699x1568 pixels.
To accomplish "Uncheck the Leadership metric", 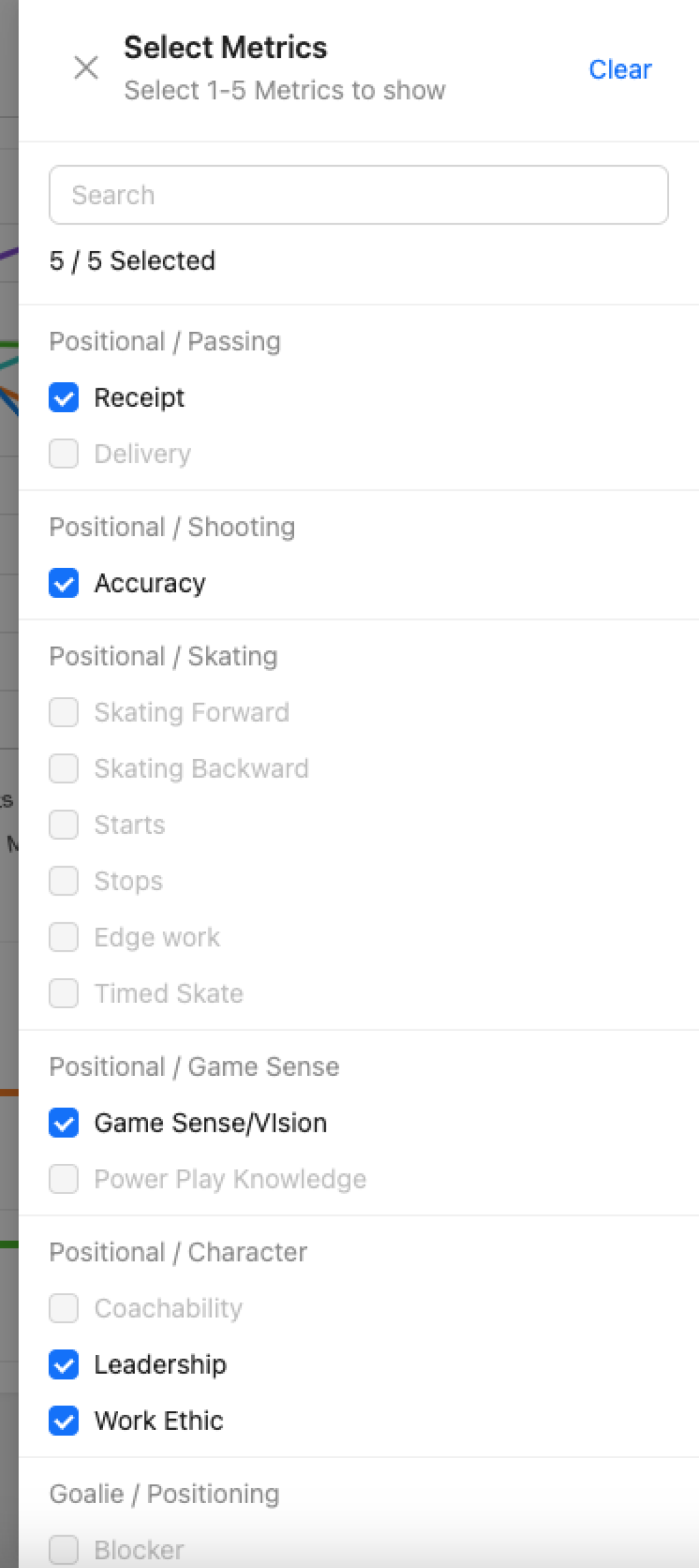I will coord(63,1365).
